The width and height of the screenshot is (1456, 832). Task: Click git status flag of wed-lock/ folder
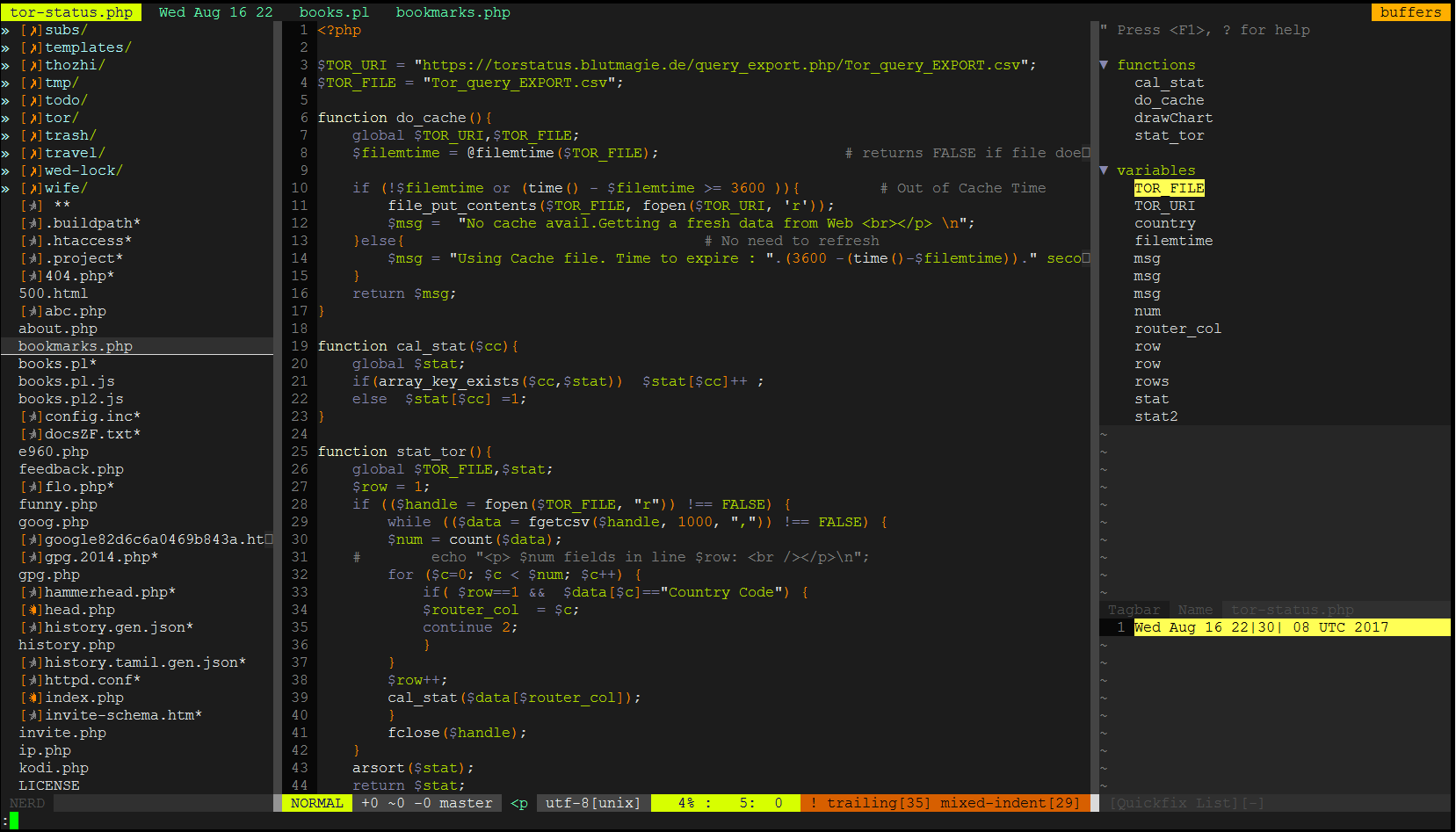point(32,170)
